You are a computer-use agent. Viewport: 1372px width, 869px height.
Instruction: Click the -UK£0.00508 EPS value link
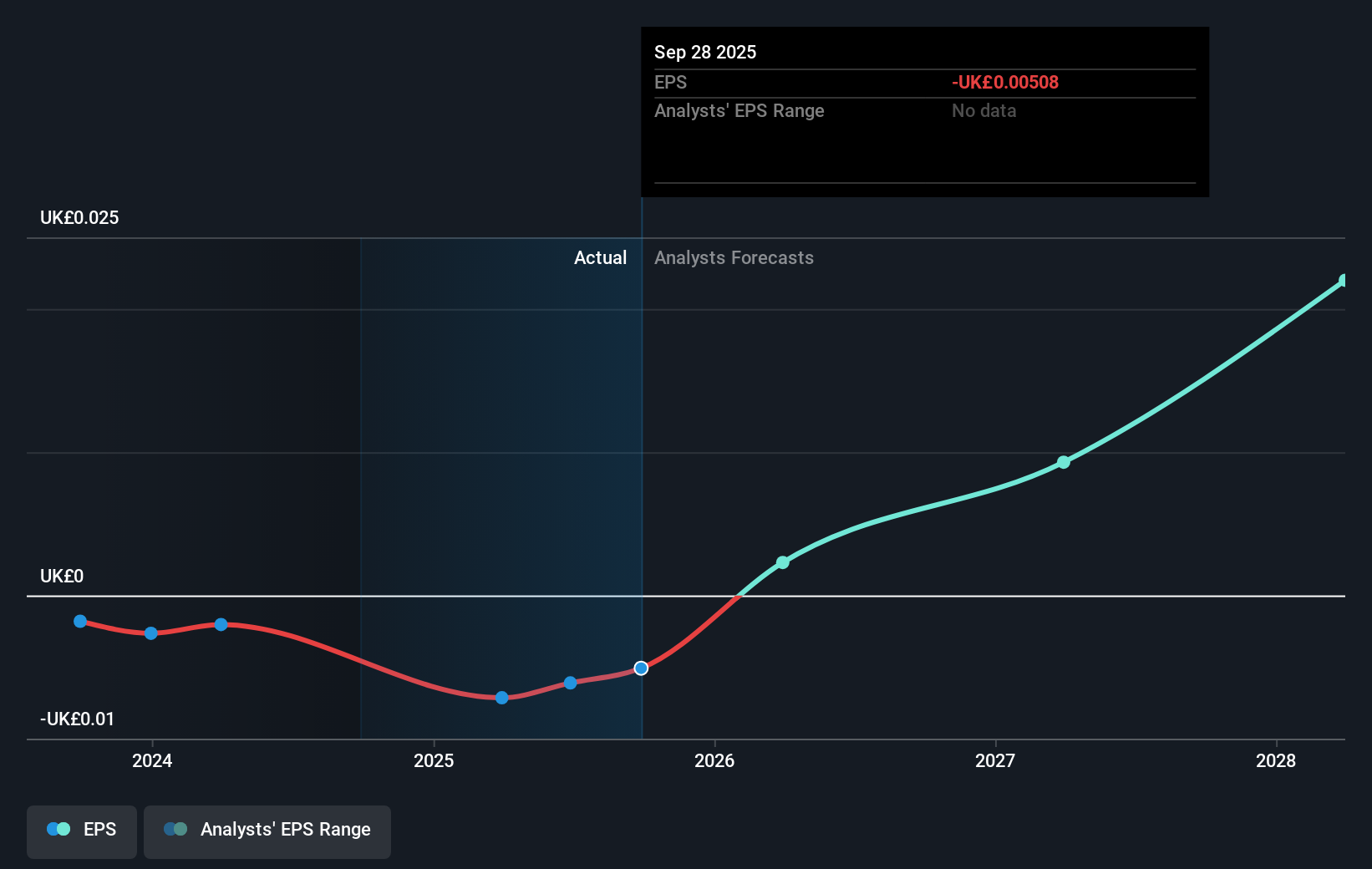1005,83
